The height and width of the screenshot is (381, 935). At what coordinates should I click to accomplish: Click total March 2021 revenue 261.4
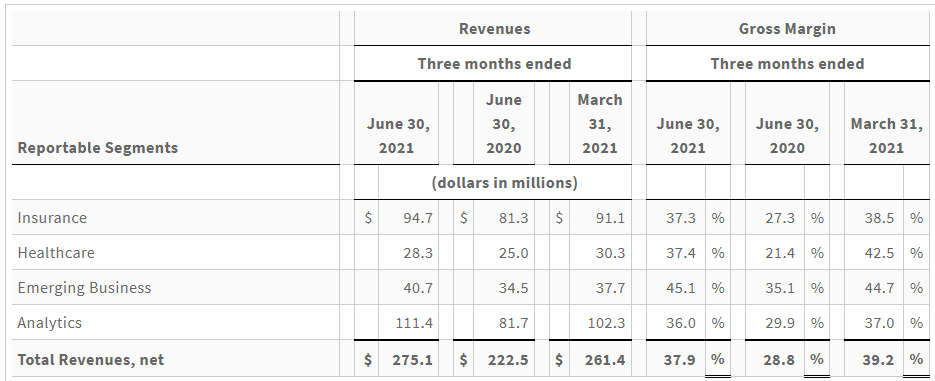pos(605,360)
